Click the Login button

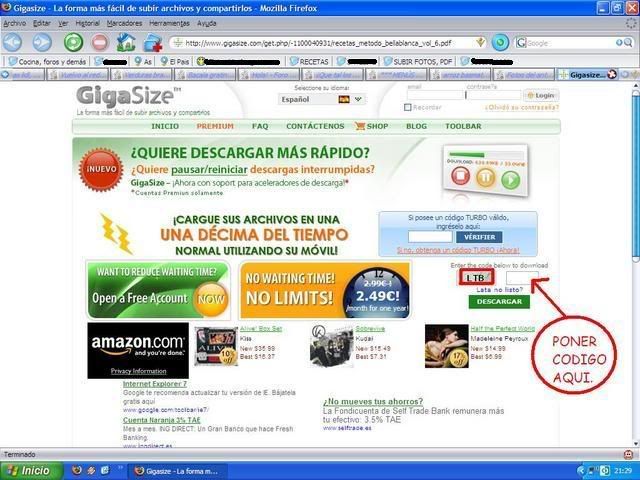coord(541,96)
